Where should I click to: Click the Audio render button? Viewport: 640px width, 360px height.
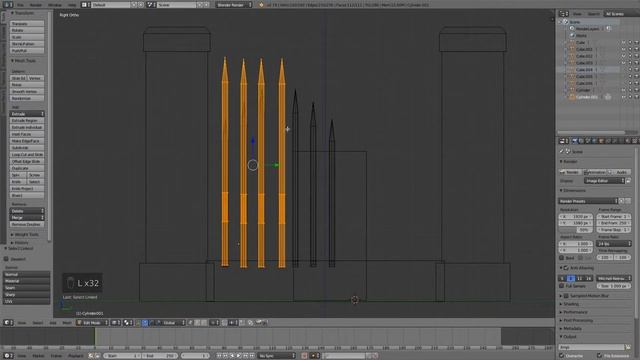click(x=619, y=172)
